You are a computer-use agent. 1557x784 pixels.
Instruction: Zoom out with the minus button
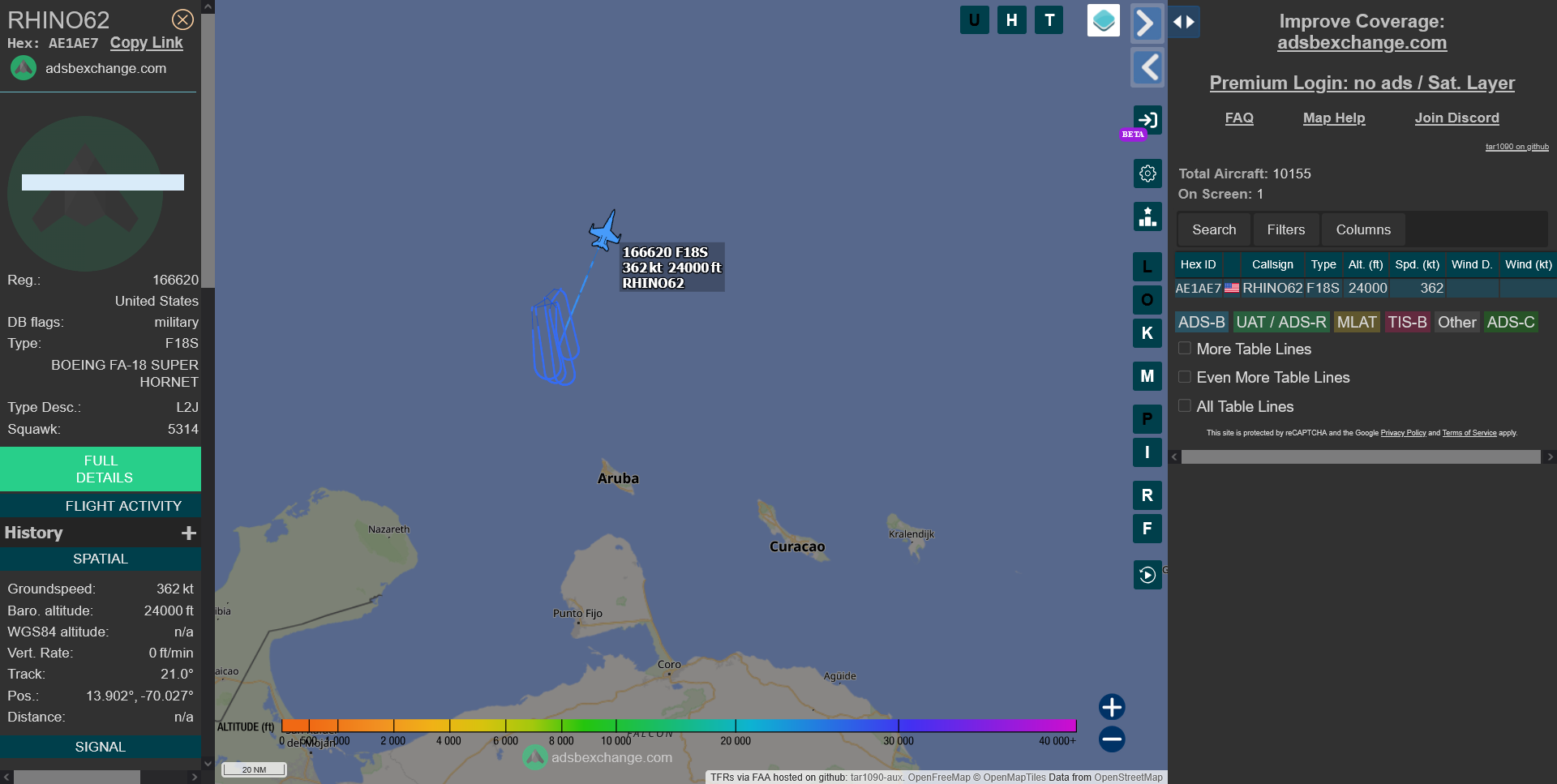click(x=1111, y=739)
